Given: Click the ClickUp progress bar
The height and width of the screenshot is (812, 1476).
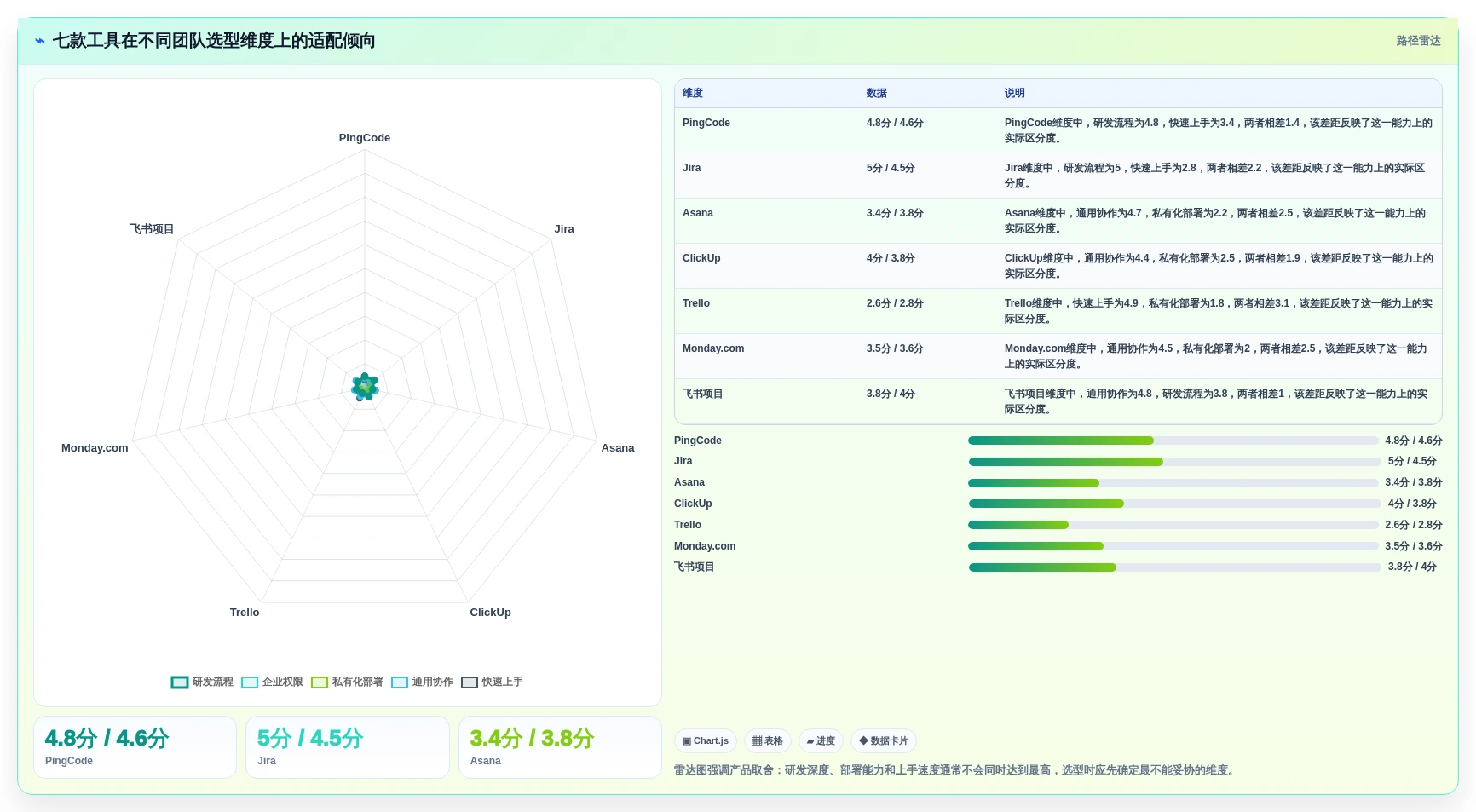Looking at the screenshot, I should click(1175, 504).
